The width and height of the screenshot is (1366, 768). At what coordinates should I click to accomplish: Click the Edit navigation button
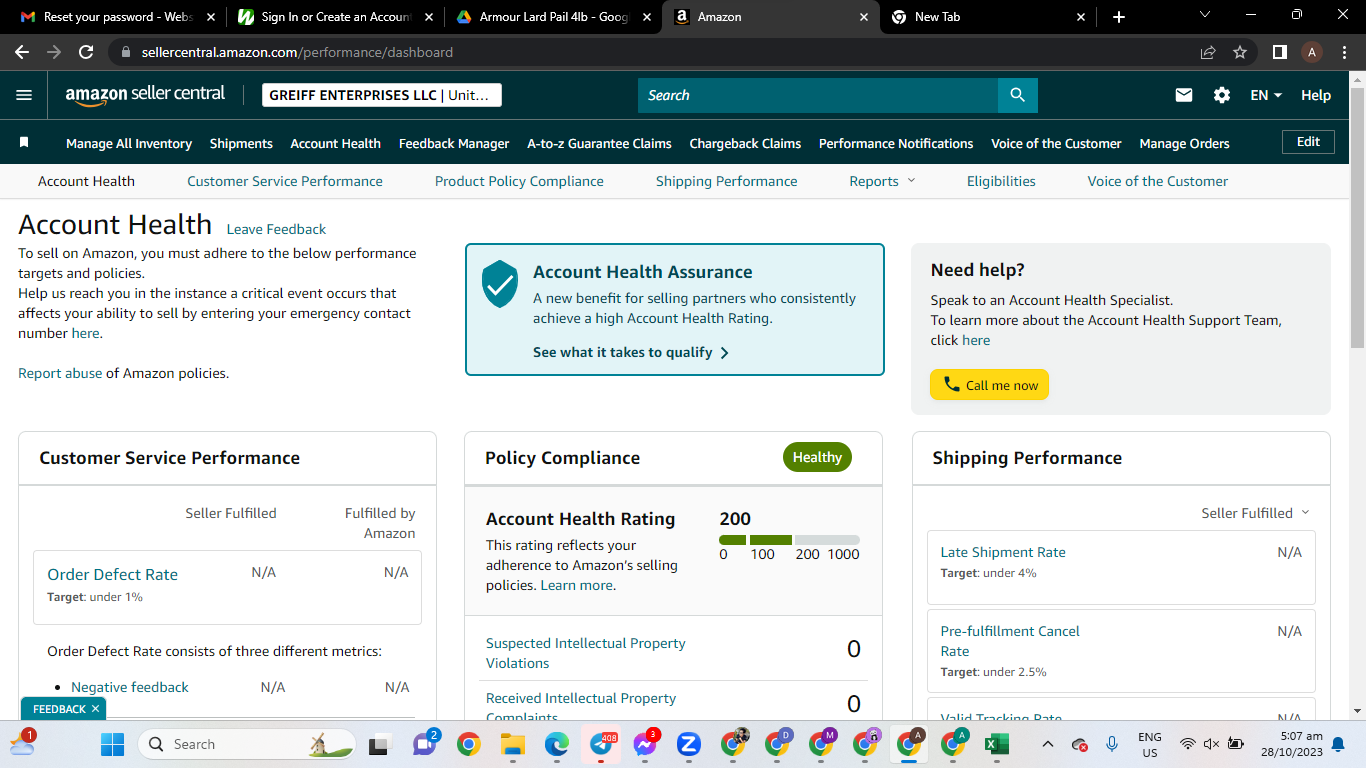pyautogui.click(x=1308, y=142)
